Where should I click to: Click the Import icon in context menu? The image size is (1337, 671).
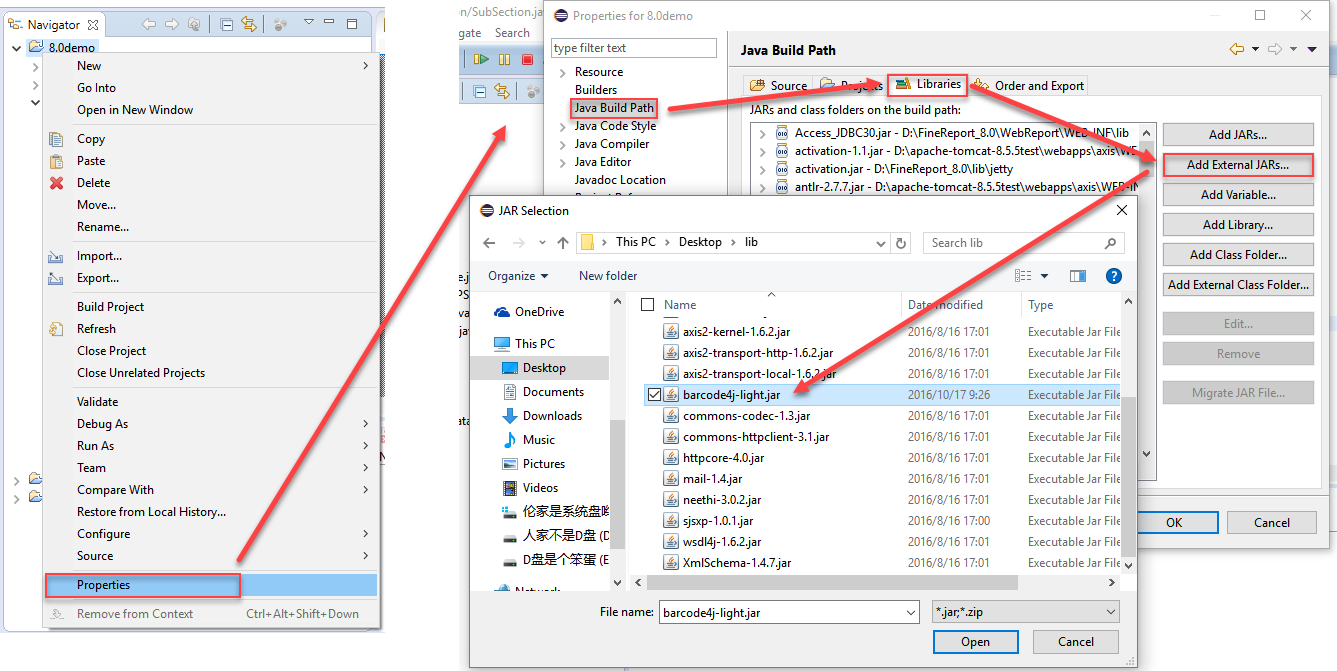(57, 256)
